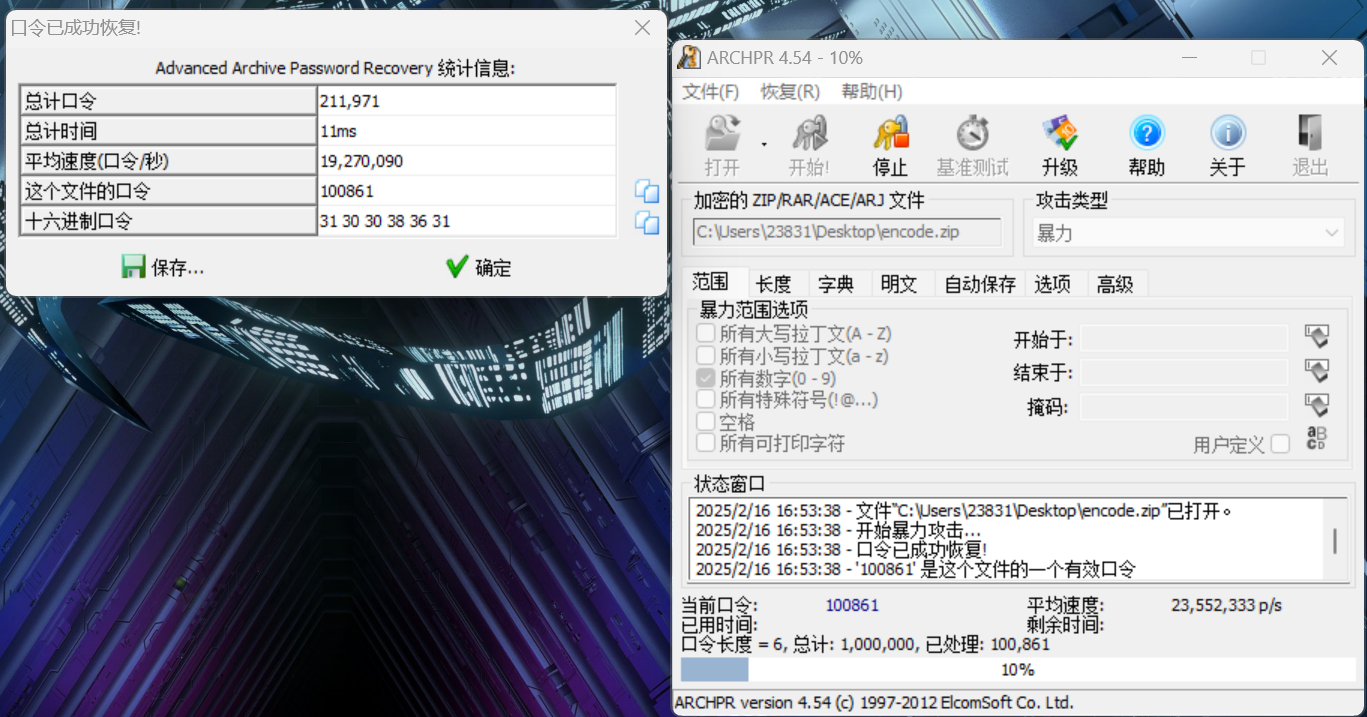The image size is (1367, 717).
Task: Click the 状态窗口 log scrollbar
Action: tap(1334, 540)
